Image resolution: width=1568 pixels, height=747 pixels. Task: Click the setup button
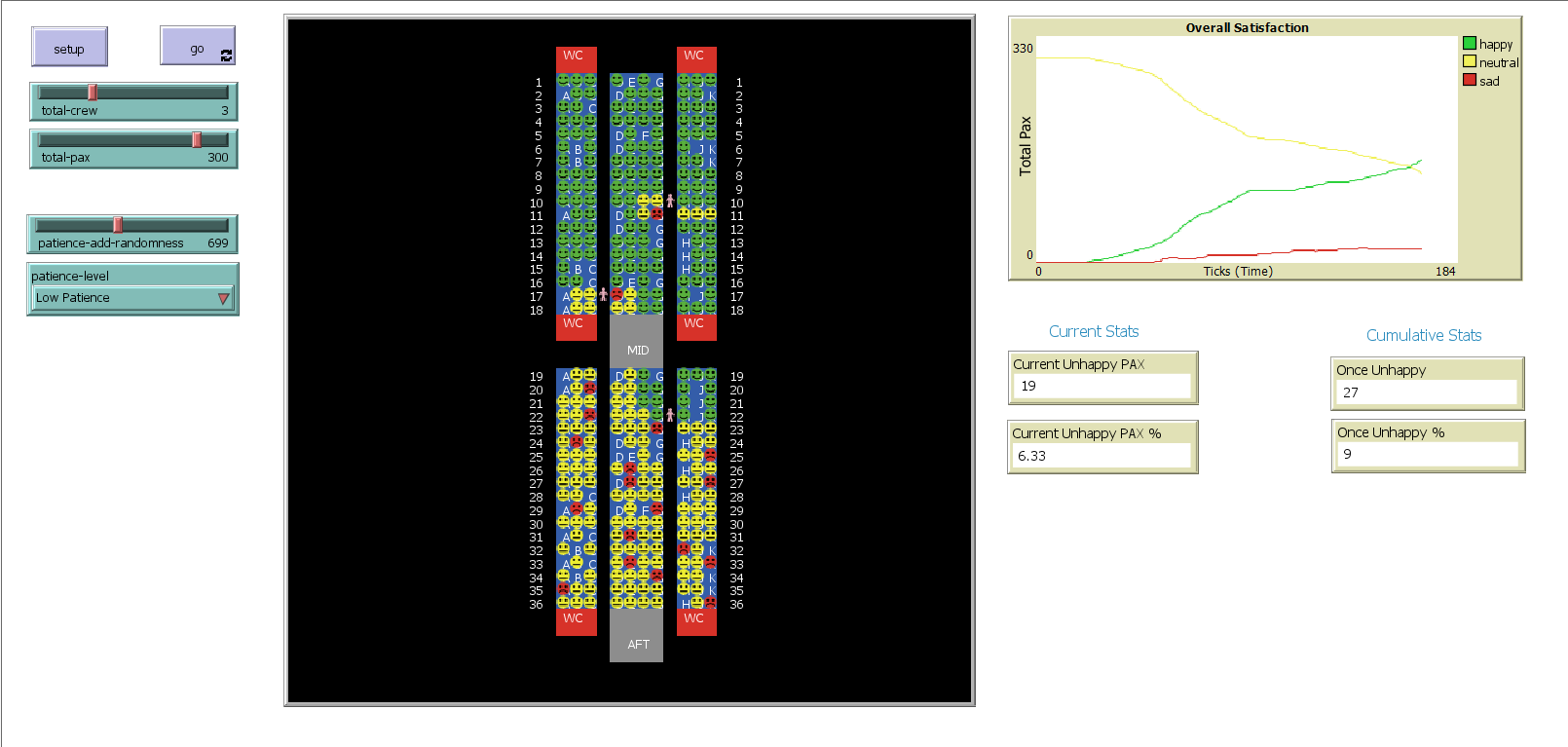click(x=69, y=48)
